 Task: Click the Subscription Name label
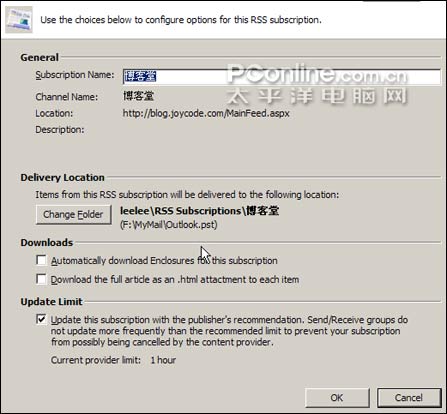coord(75,75)
